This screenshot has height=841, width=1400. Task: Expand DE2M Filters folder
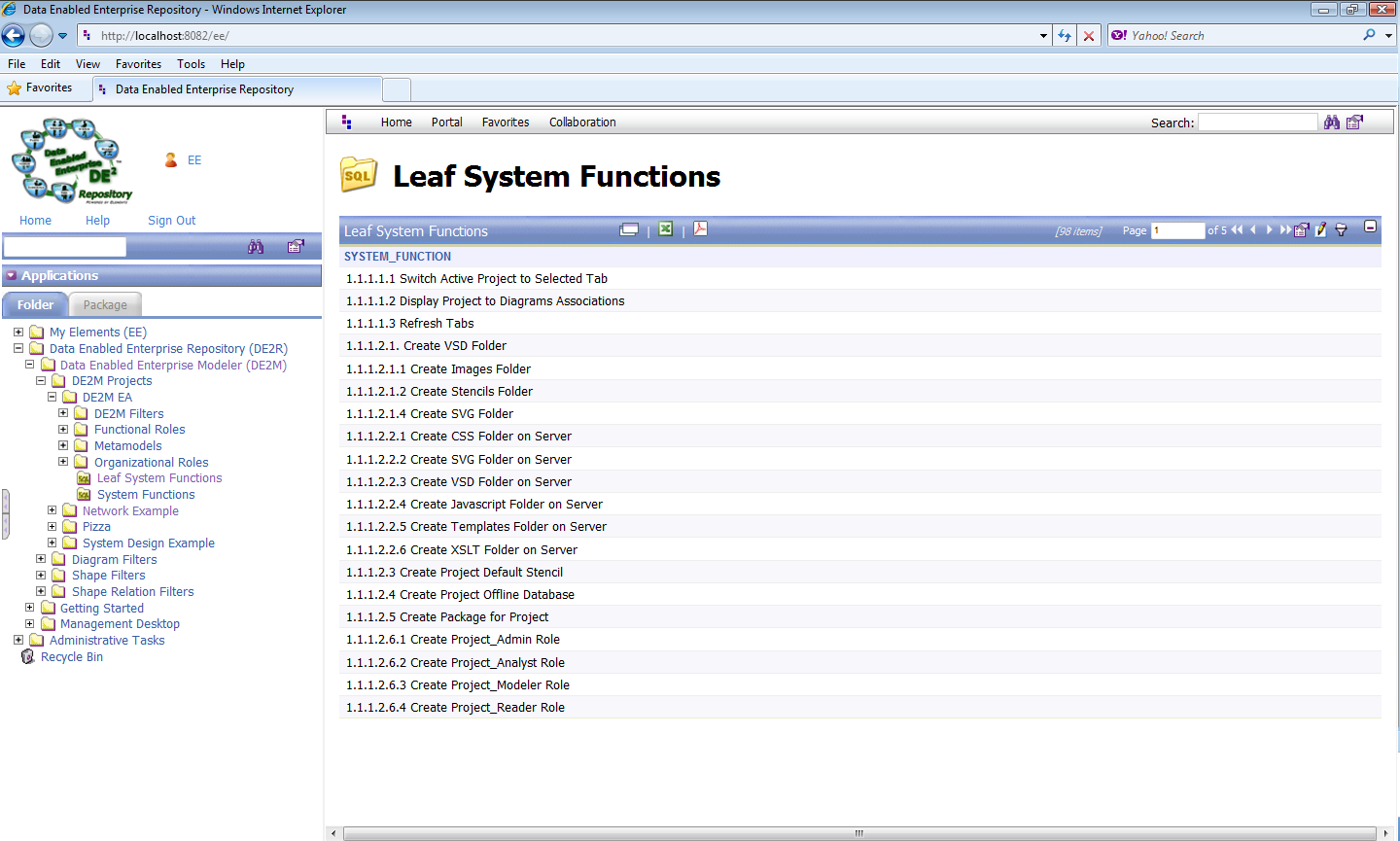tap(63, 413)
